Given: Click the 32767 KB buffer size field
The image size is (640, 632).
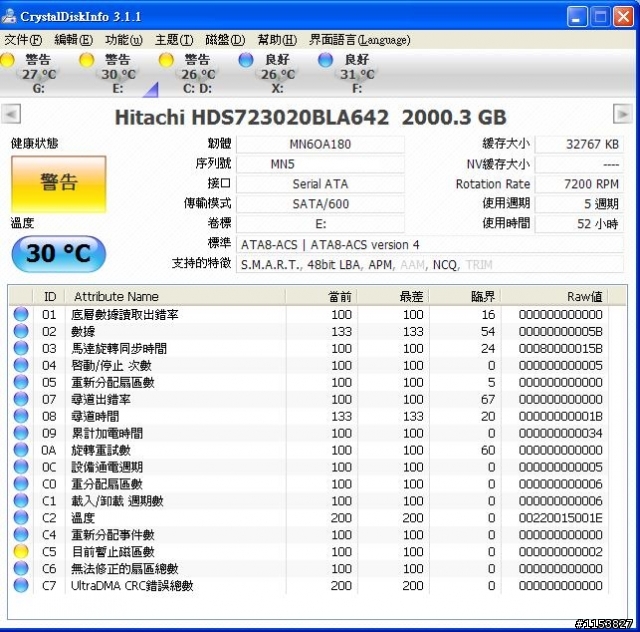Looking at the screenshot, I should click(x=580, y=144).
